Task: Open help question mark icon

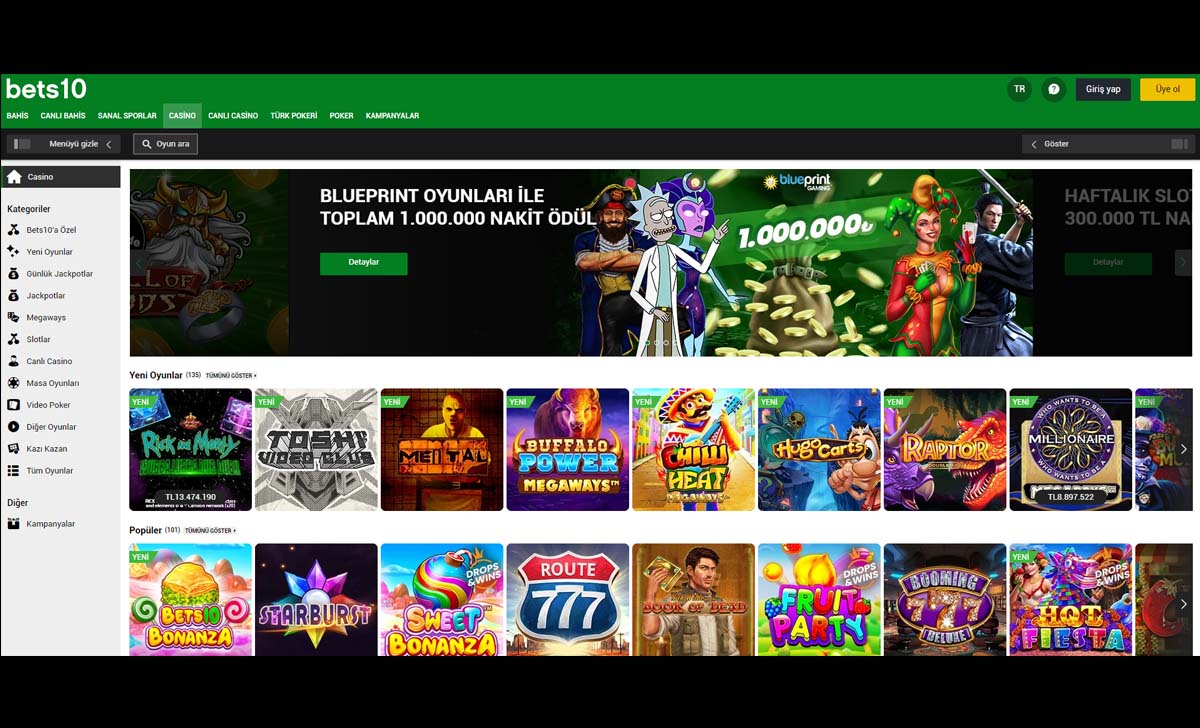Action: [1054, 89]
